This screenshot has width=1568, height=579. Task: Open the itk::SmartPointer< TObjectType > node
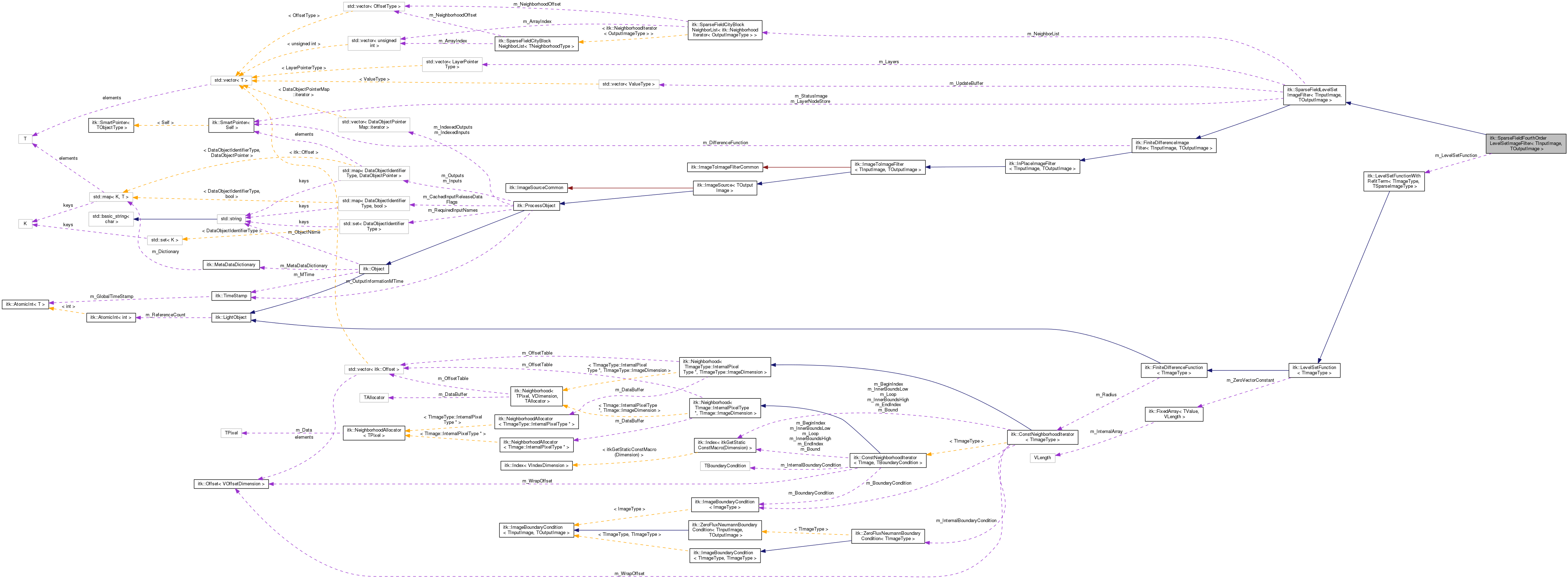click(x=110, y=125)
